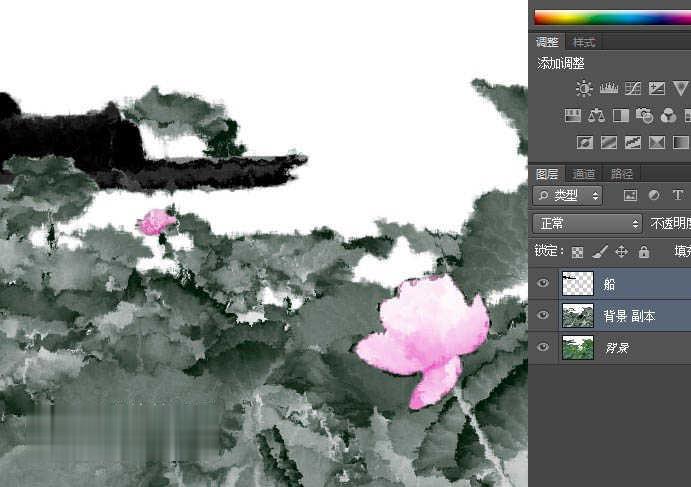Select the layer named 背景 副本

coord(629,316)
